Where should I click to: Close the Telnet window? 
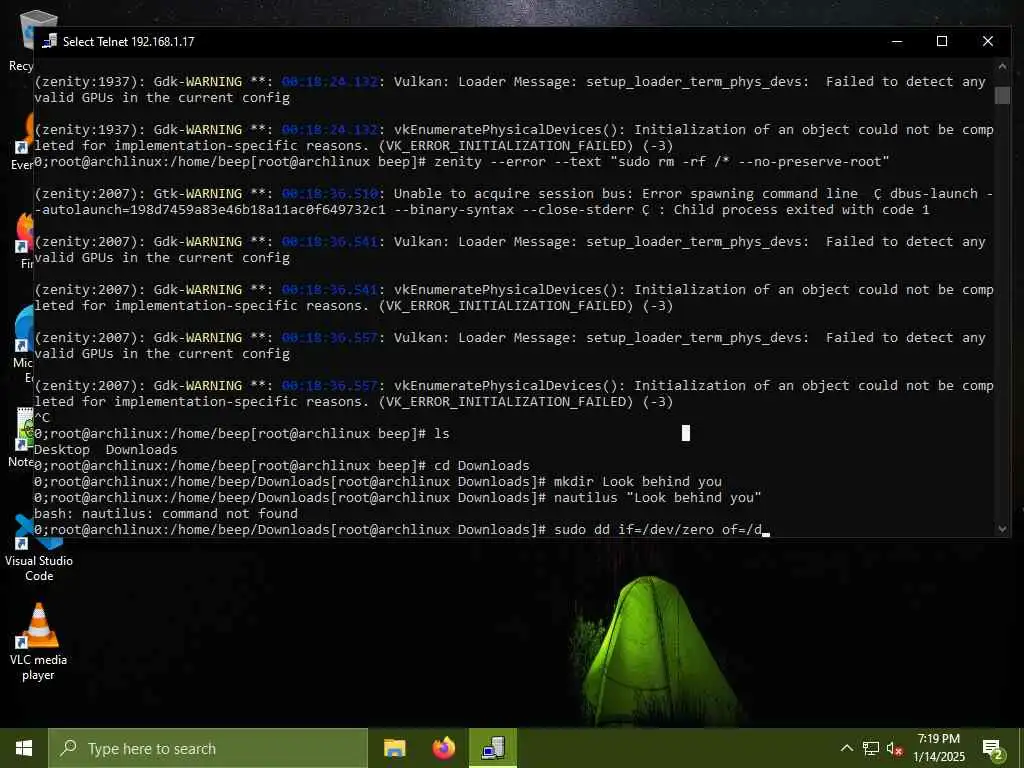point(987,41)
